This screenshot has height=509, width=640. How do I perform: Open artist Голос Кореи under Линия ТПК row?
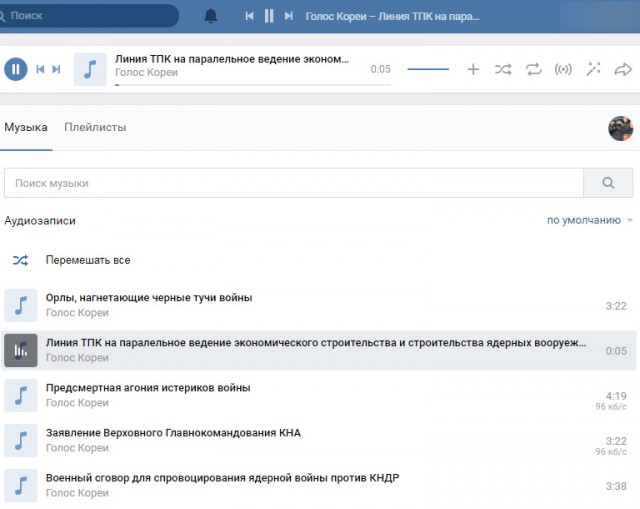click(x=77, y=358)
